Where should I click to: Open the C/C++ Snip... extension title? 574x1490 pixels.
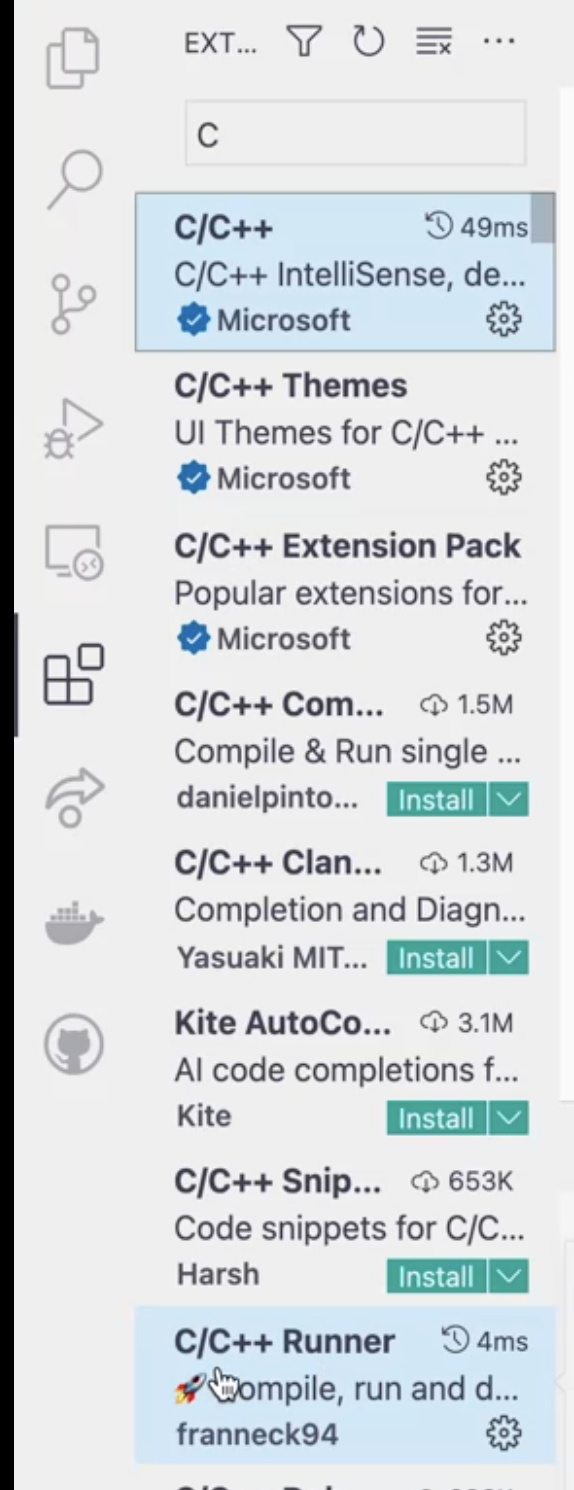tap(277, 1182)
